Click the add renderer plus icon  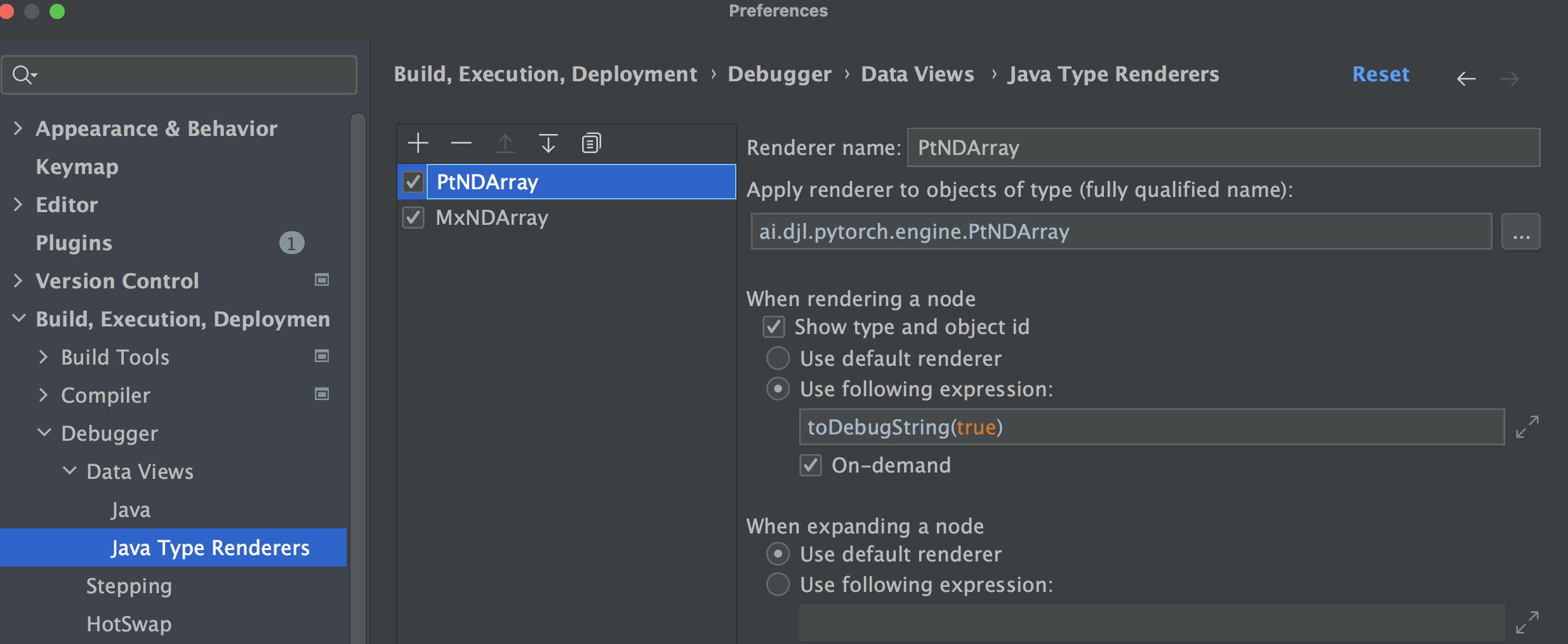pos(418,144)
